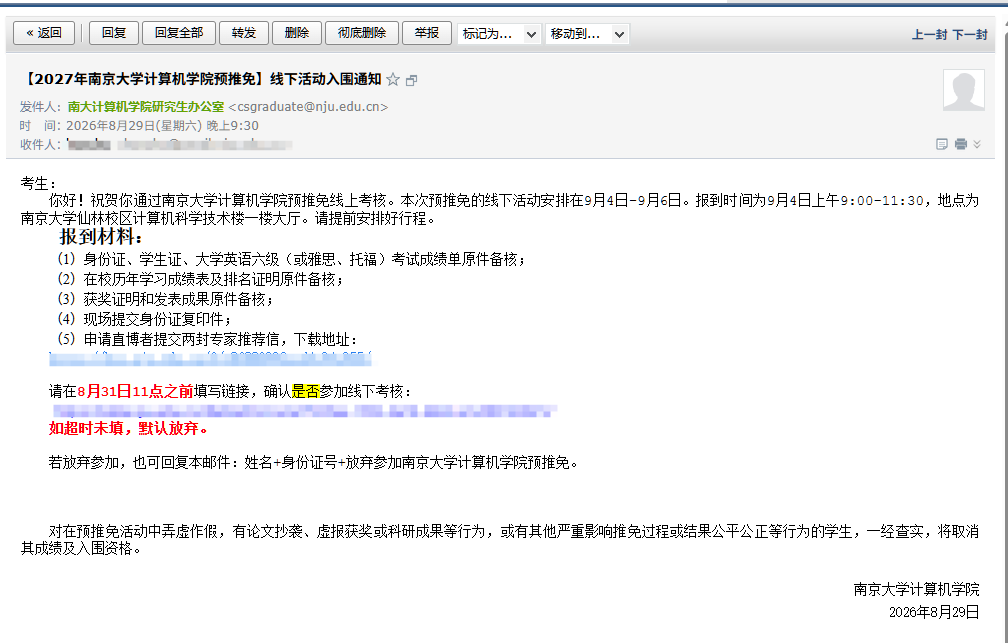The image size is (1008, 643).
Task: Click 回复全部 to reply to all
Action: [179, 33]
